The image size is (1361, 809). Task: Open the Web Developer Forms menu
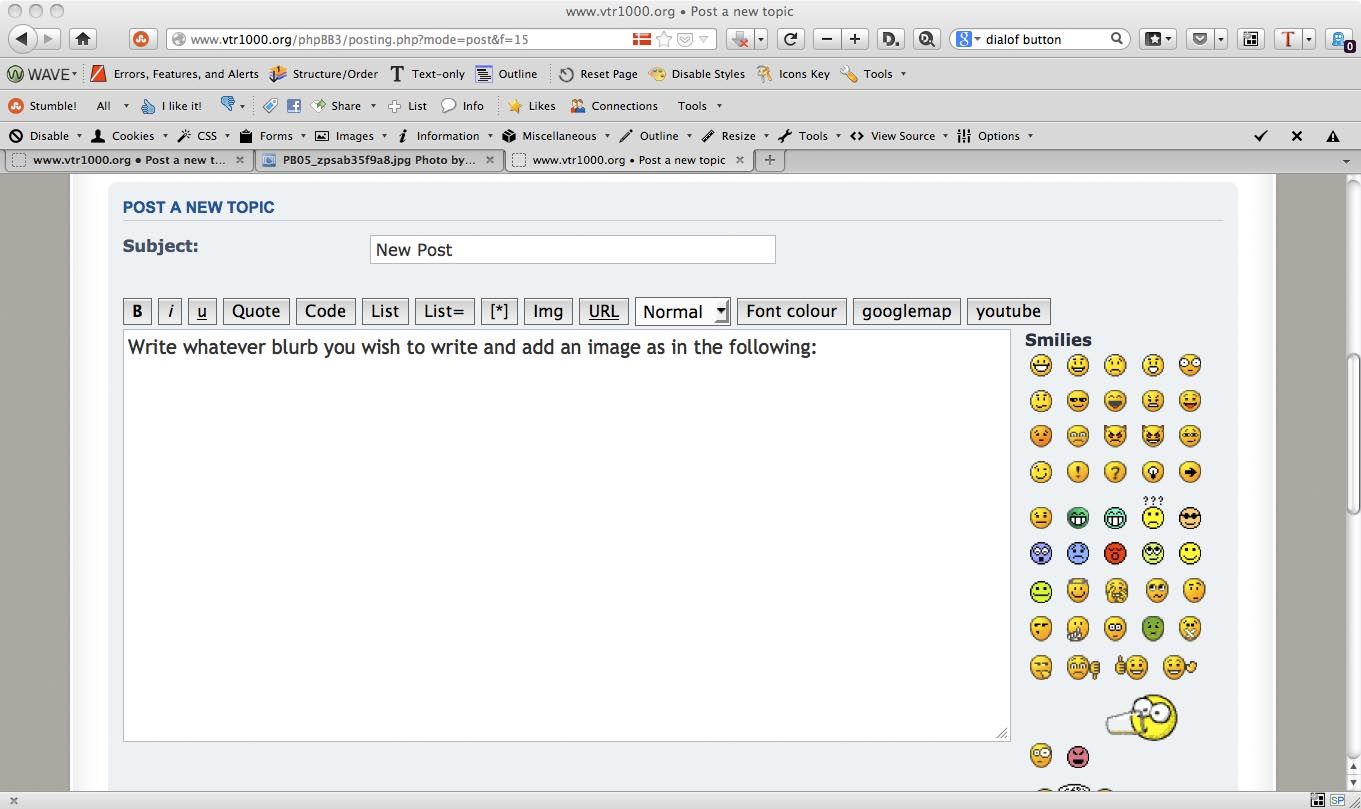273,136
